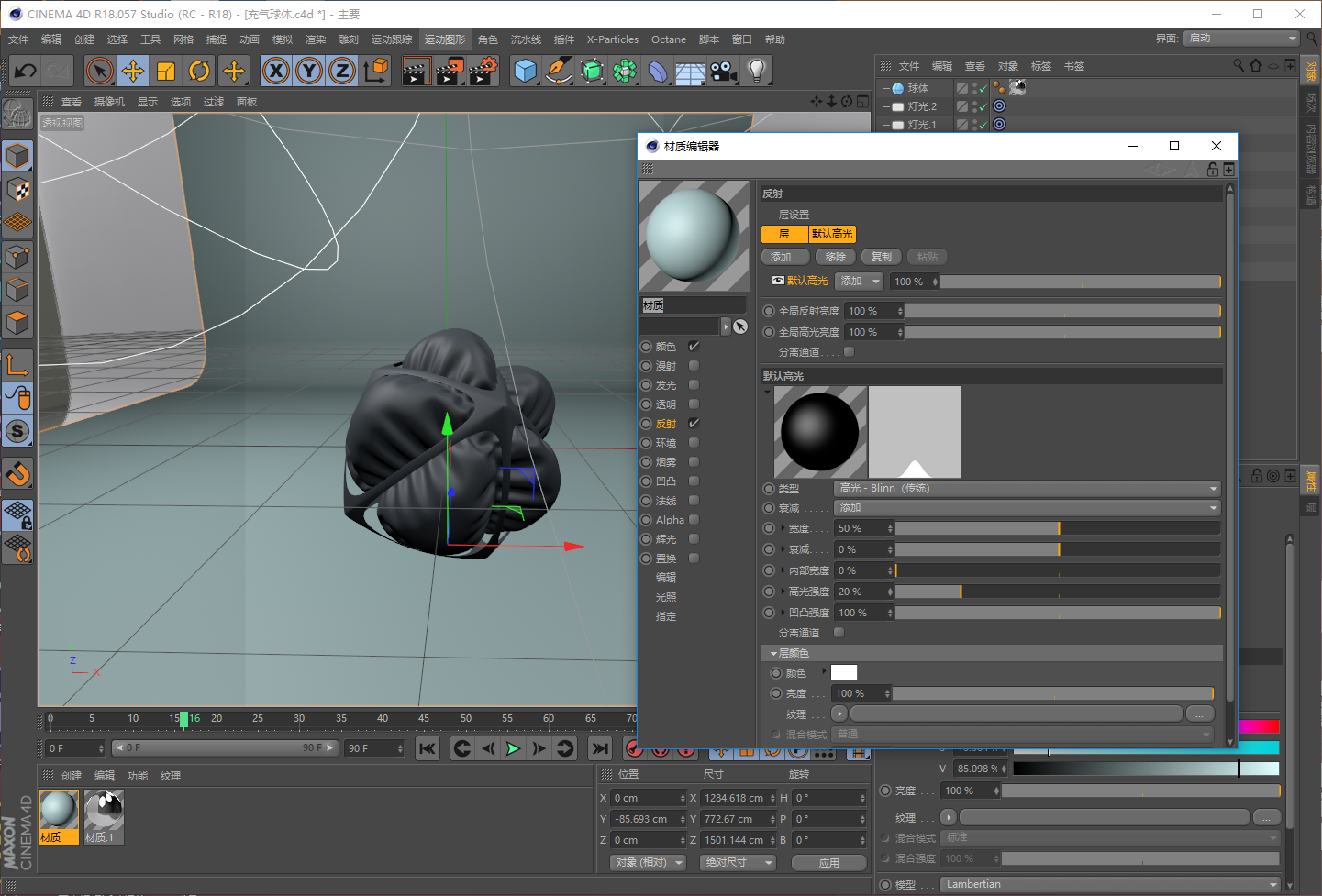
Task: Select the Scale tool
Action: tap(166, 71)
